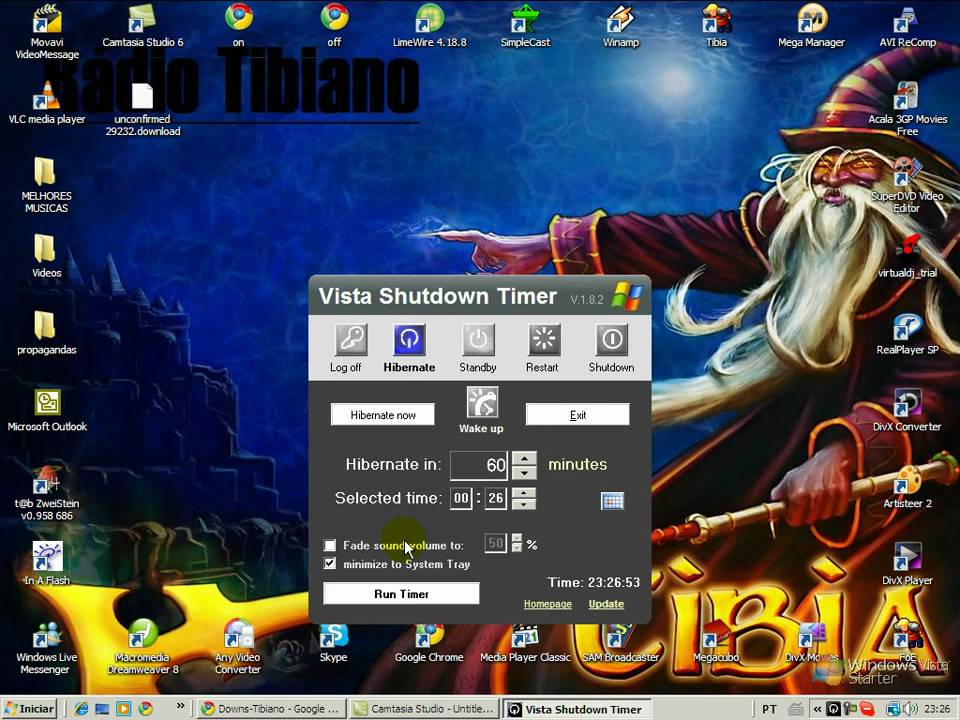Image resolution: width=960 pixels, height=720 pixels.
Task: Click the Hibernate in minutes field
Action: pyautogui.click(x=479, y=465)
